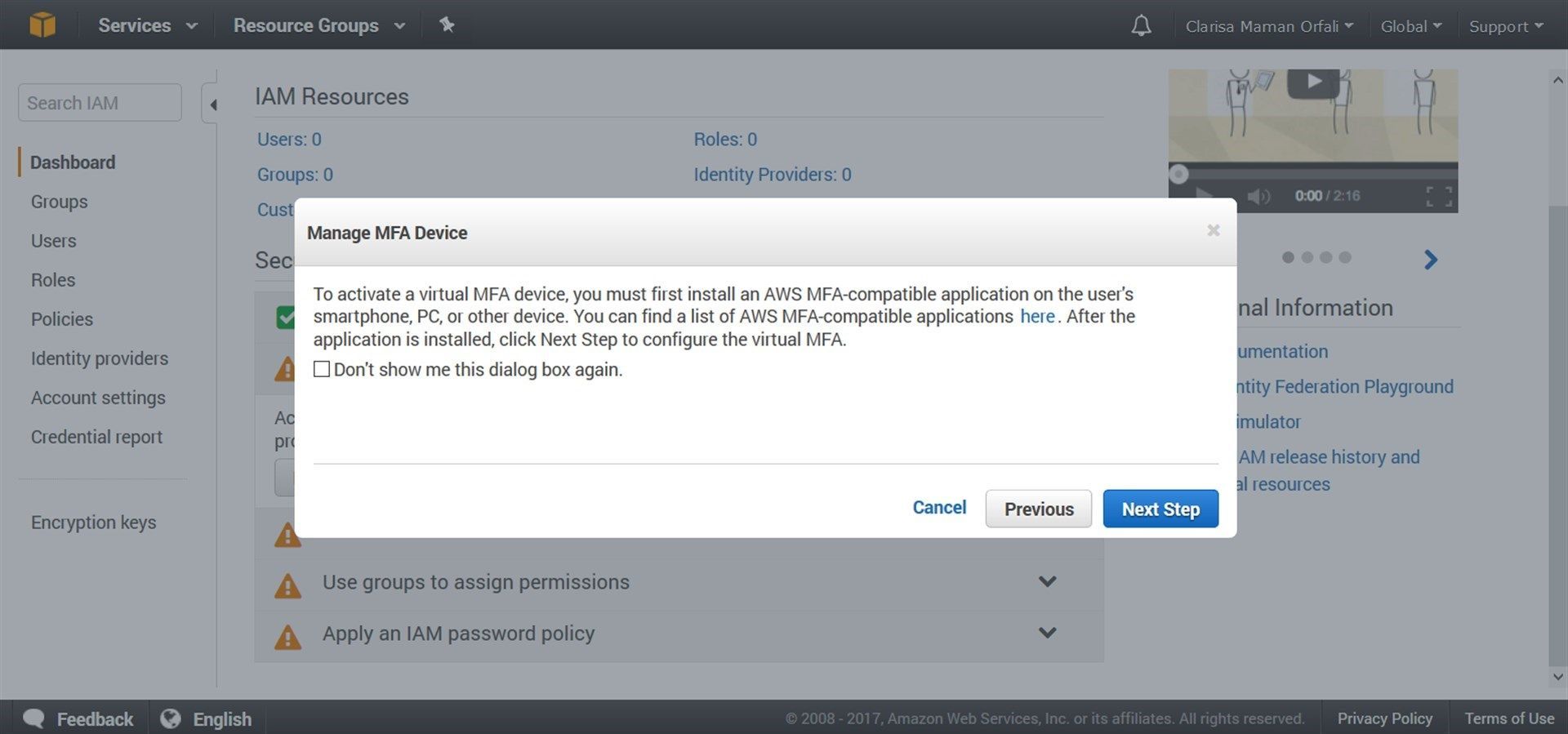Click the Users: 0 link

click(x=289, y=140)
